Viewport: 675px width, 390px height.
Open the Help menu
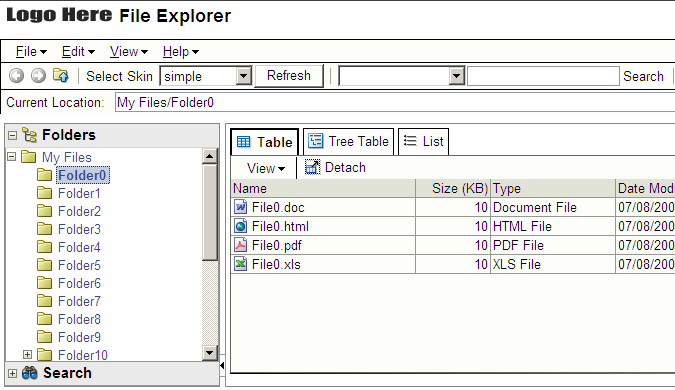pyautogui.click(x=180, y=52)
